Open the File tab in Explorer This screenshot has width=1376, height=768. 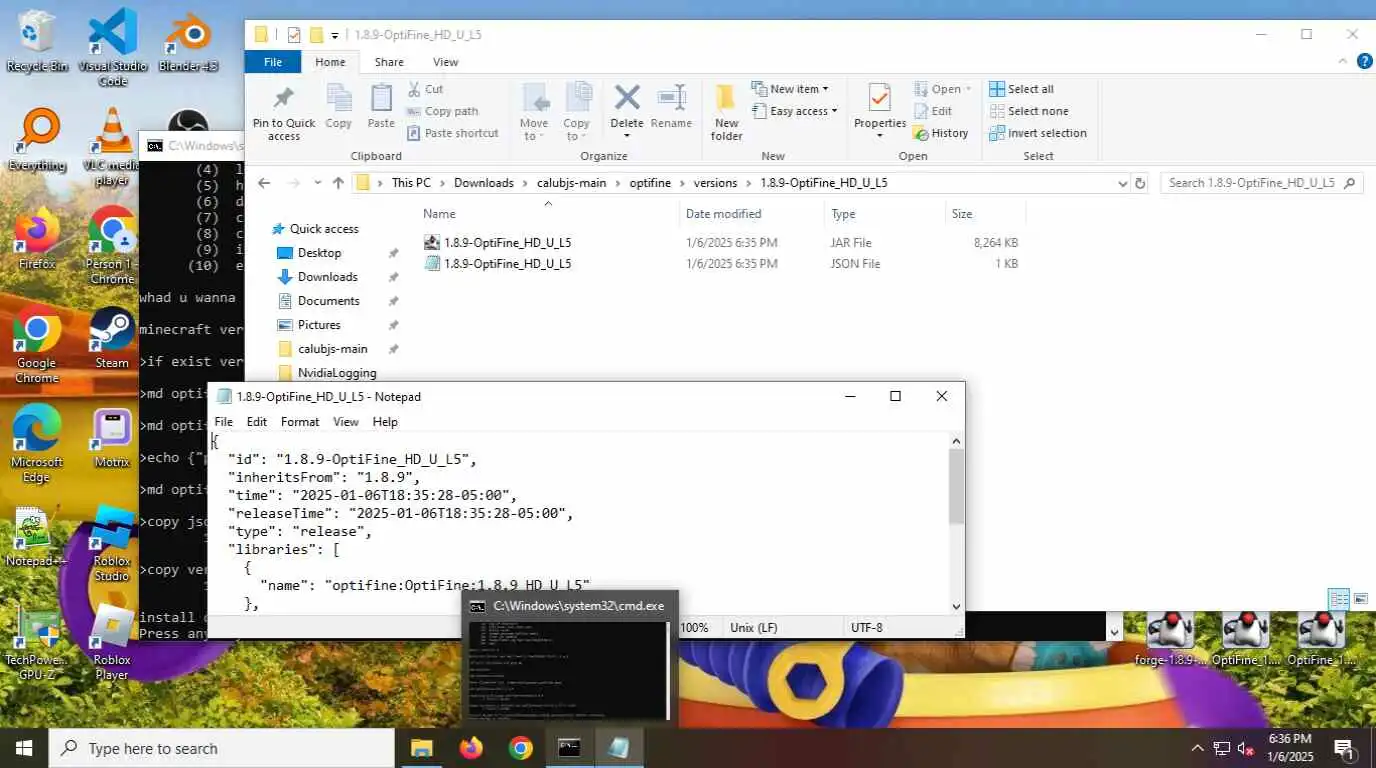pos(273,62)
